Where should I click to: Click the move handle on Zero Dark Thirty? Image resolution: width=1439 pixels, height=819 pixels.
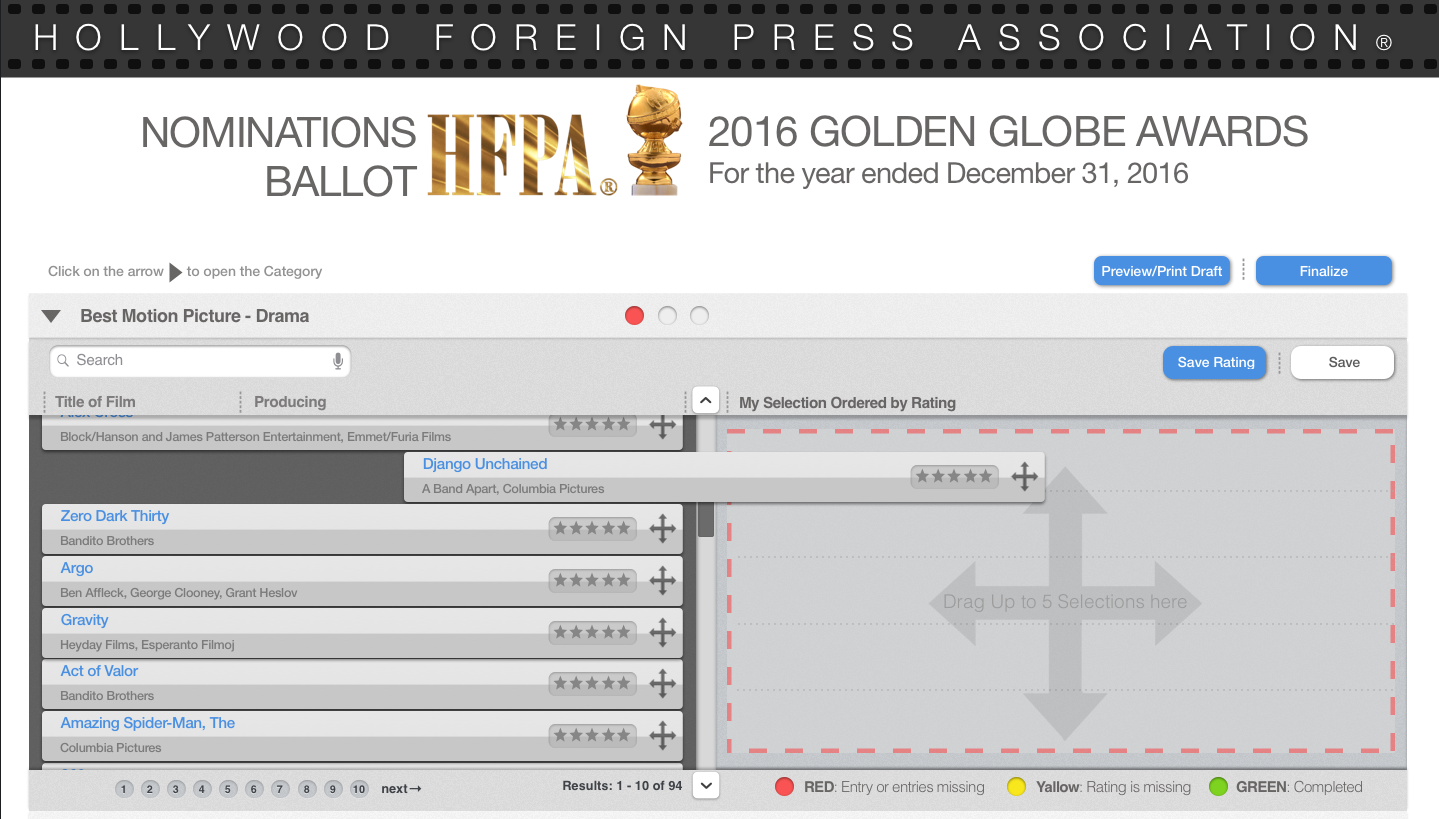click(x=662, y=528)
